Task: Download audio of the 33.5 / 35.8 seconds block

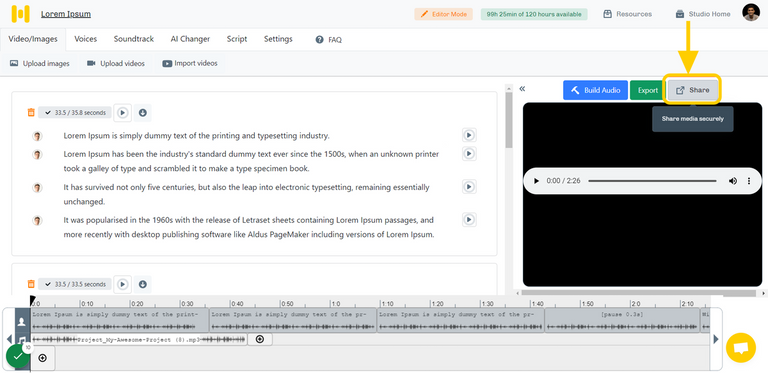Action: [x=143, y=113]
